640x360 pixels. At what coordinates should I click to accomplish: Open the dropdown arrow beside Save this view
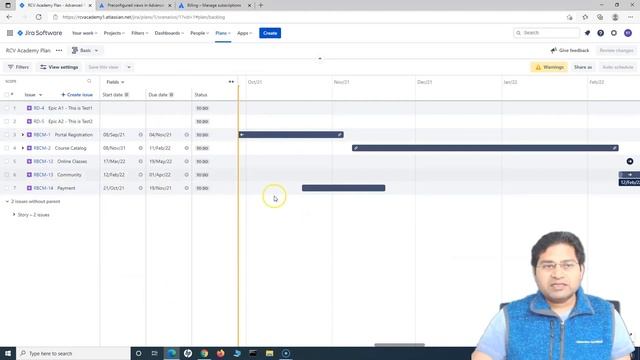[129, 67]
